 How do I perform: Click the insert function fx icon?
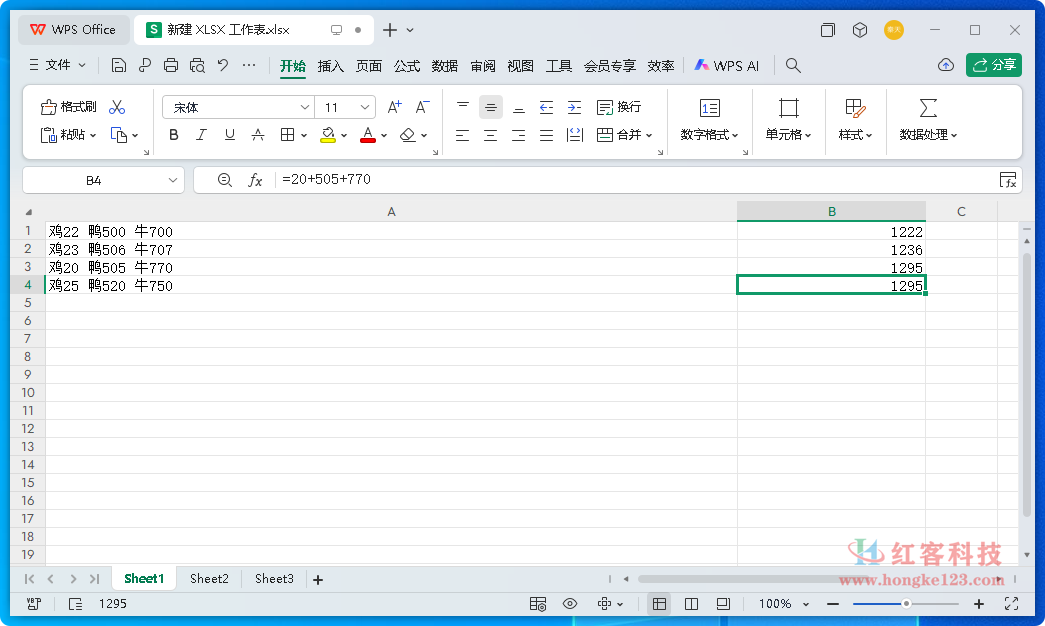(x=255, y=180)
